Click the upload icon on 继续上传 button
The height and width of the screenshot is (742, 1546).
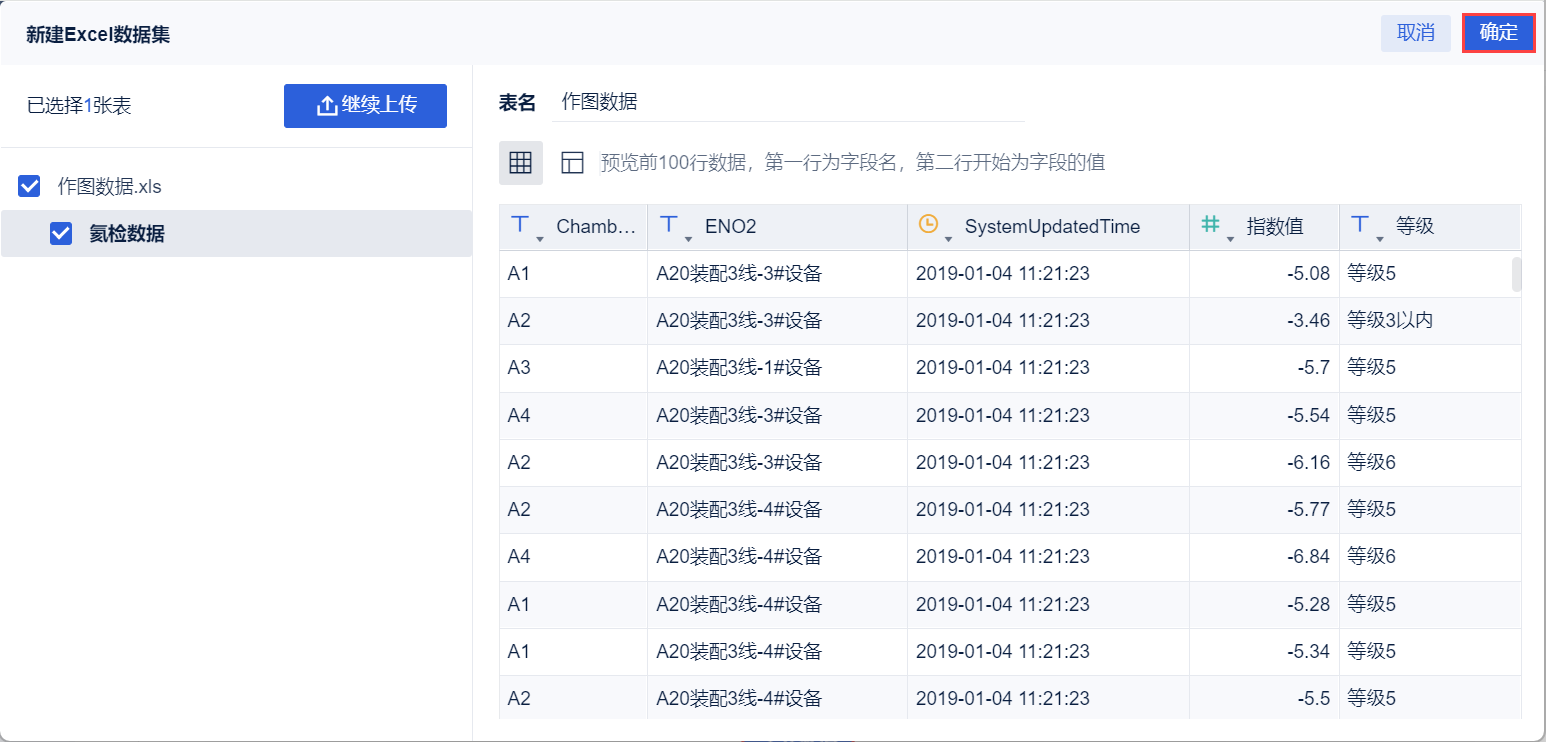(327, 106)
